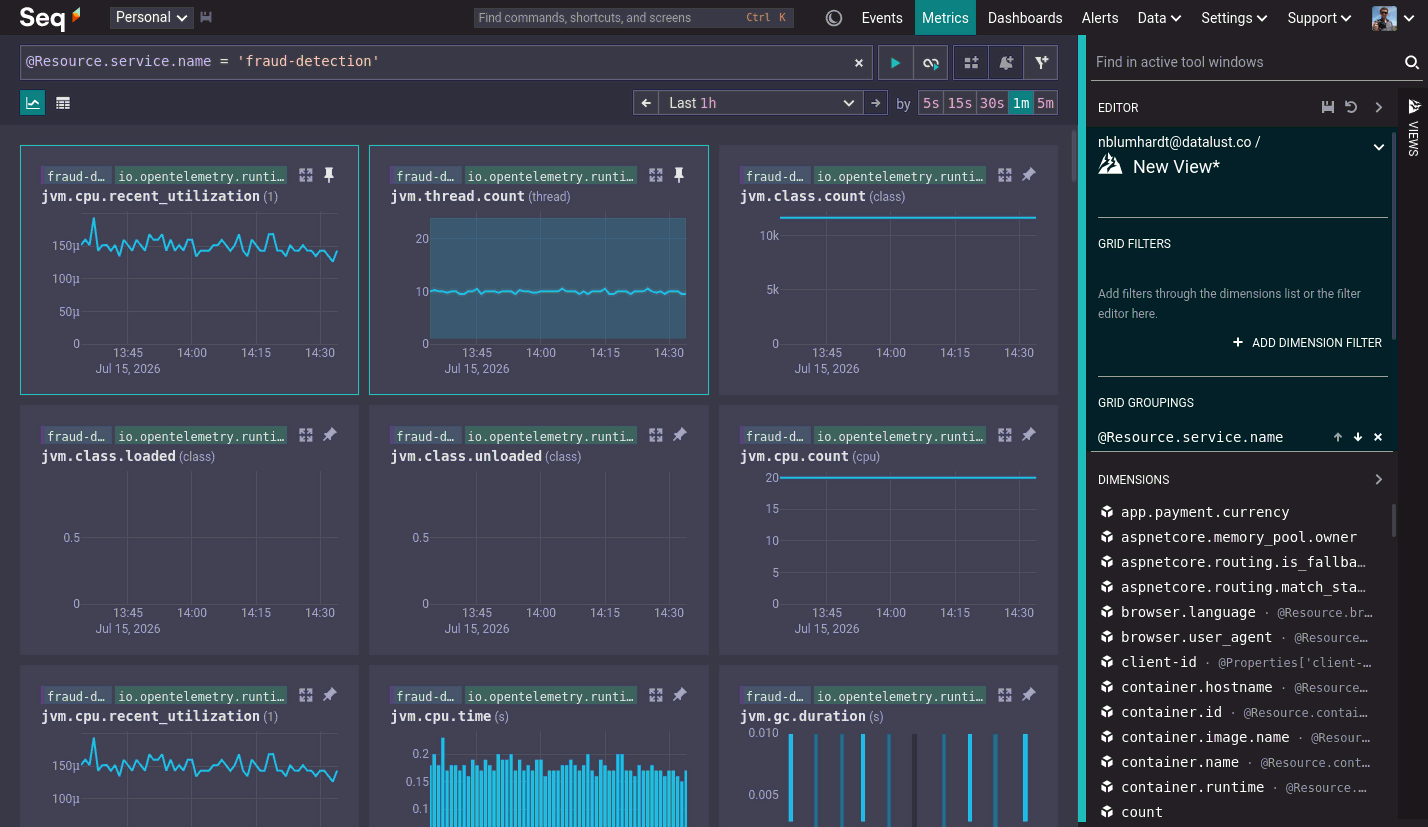Open the Dashboards tab
The width and height of the screenshot is (1428, 827).
coord(1025,18)
